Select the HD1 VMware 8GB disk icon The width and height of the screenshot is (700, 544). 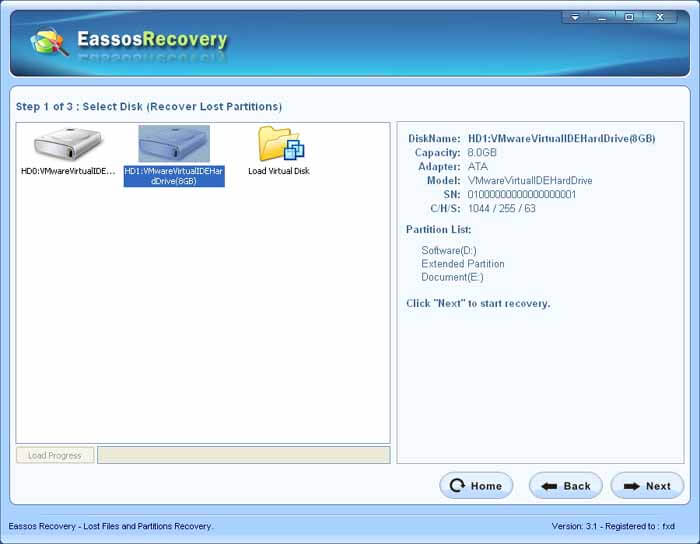pyautogui.click(x=174, y=143)
